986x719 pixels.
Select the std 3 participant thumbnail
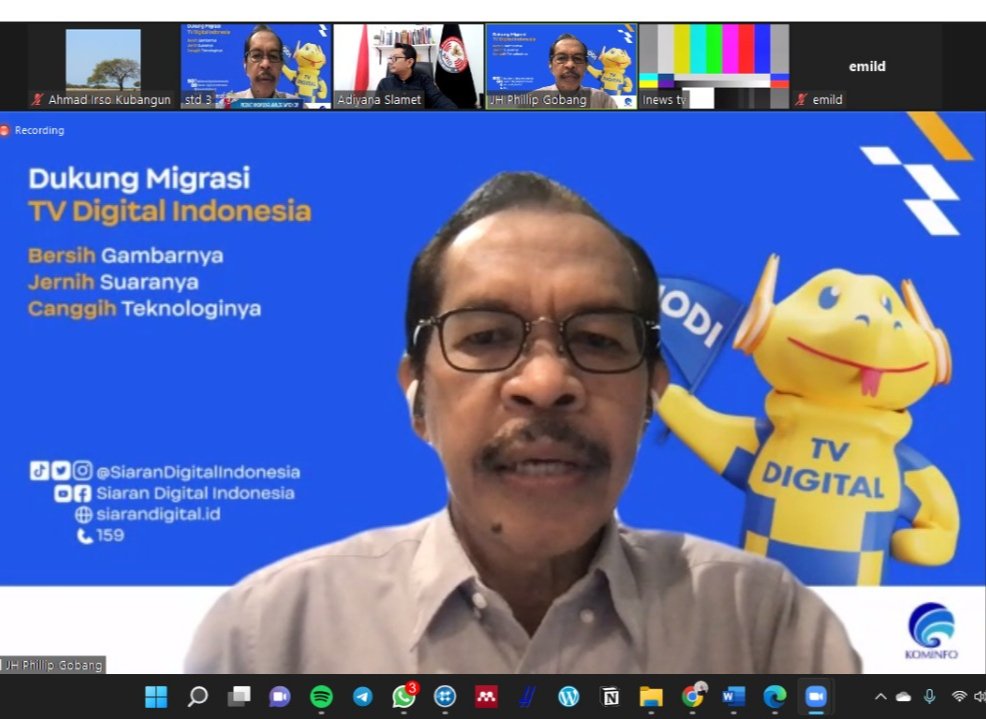point(256,66)
